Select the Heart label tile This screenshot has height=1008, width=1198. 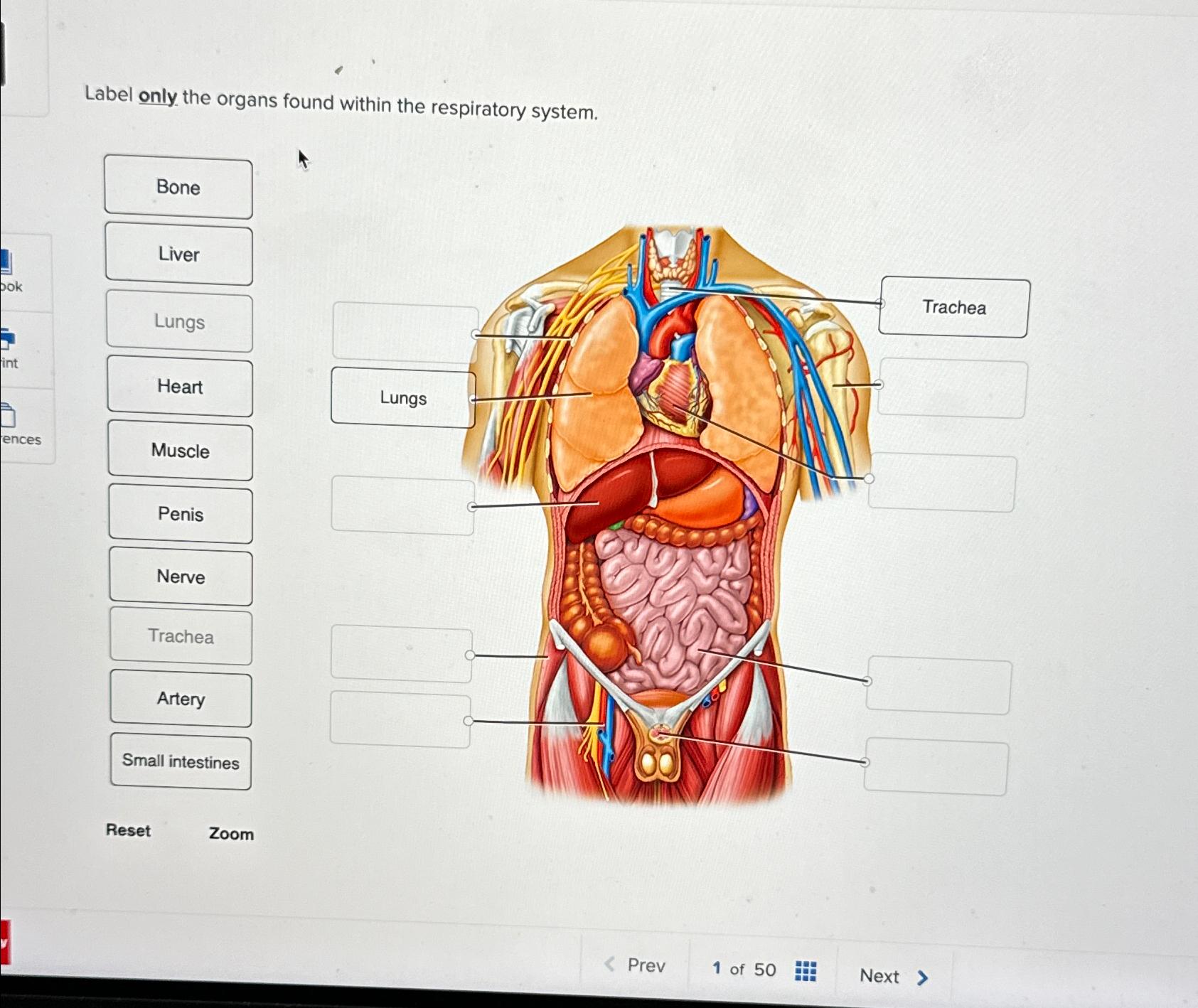click(180, 386)
